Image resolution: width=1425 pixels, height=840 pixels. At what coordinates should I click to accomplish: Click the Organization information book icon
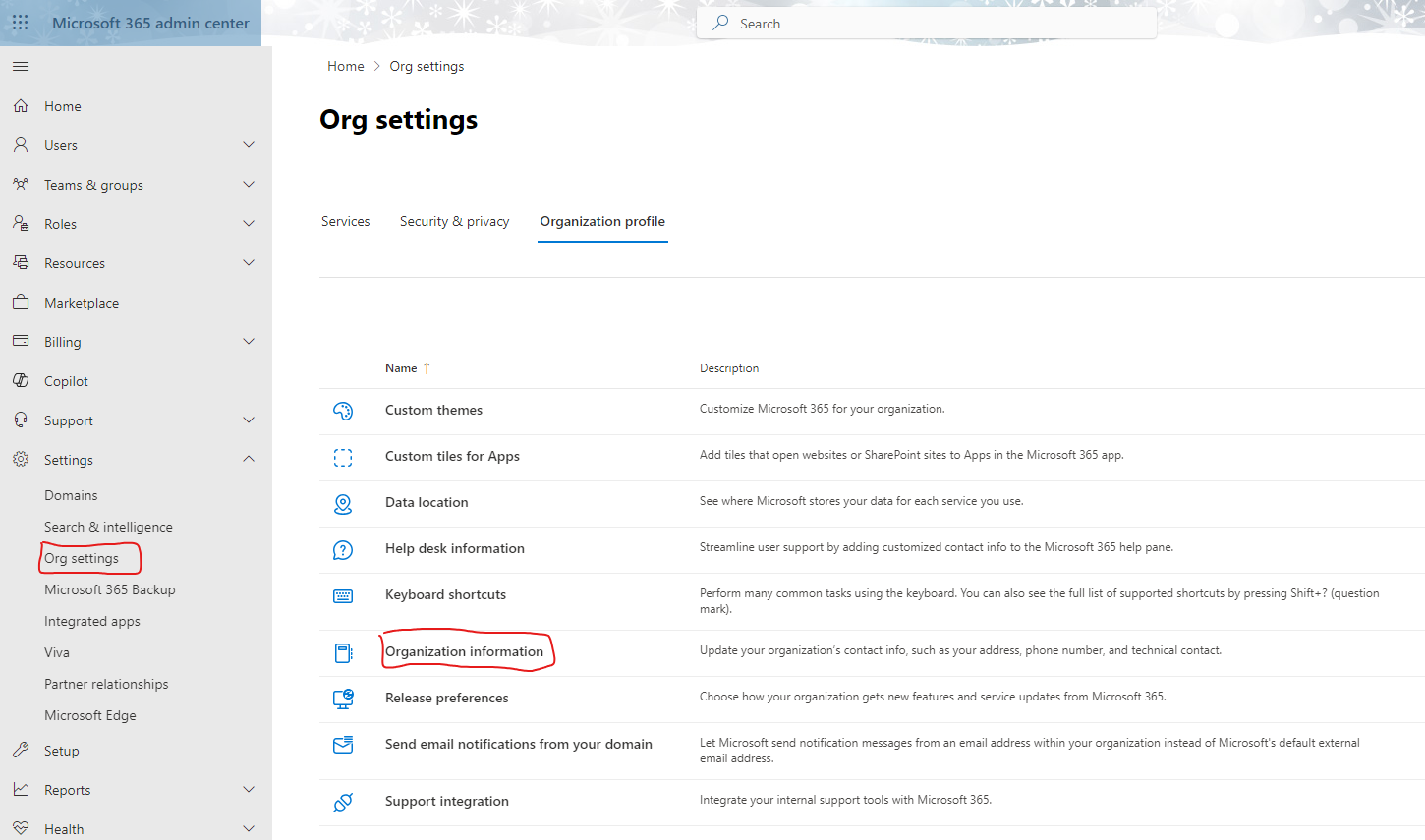pos(343,653)
